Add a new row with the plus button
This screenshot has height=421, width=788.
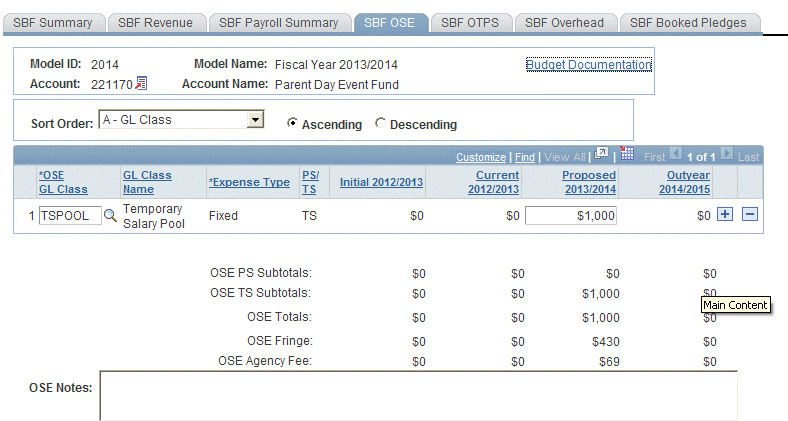pyautogui.click(x=725, y=215)
